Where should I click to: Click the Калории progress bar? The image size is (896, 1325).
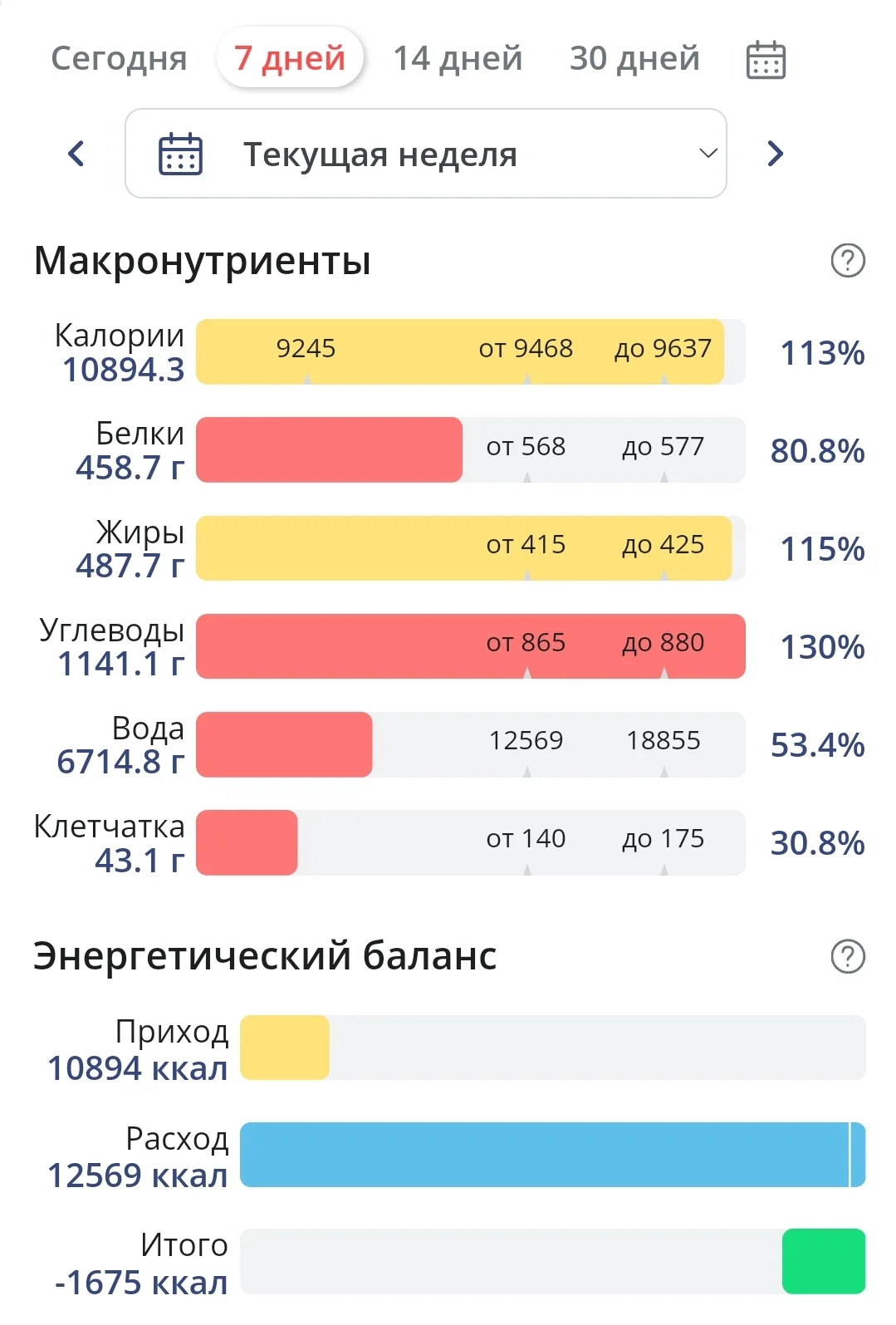pos(459,351)
